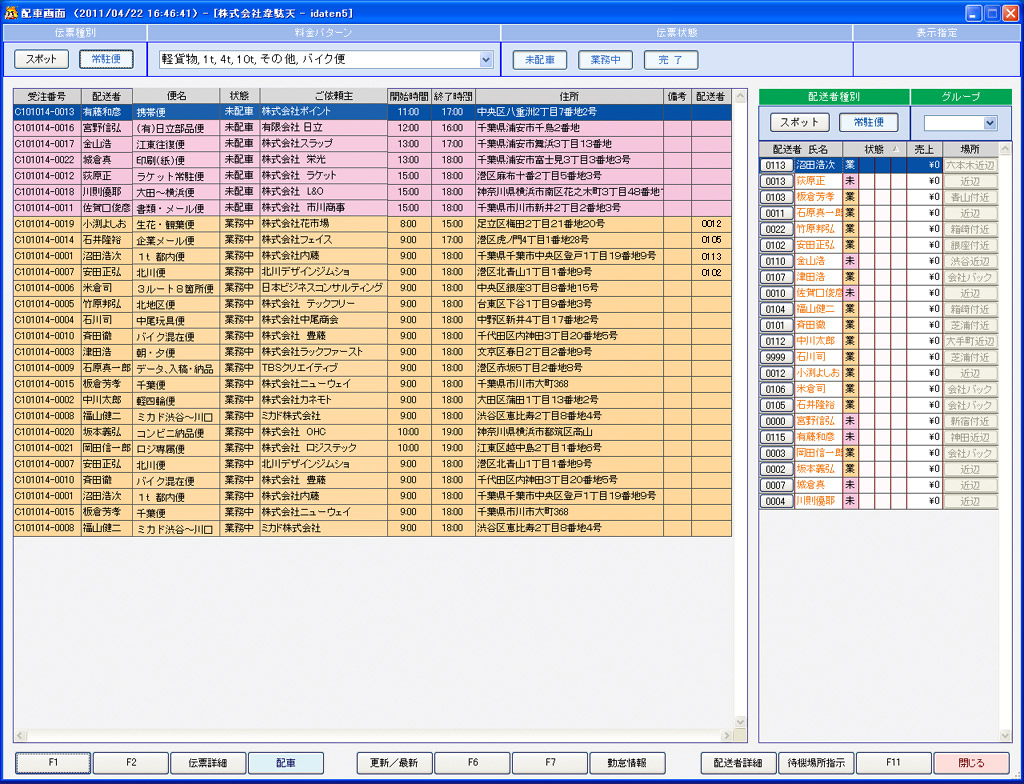
Task: Click order table's scroll-down arrow
Action: coord(740,735)
